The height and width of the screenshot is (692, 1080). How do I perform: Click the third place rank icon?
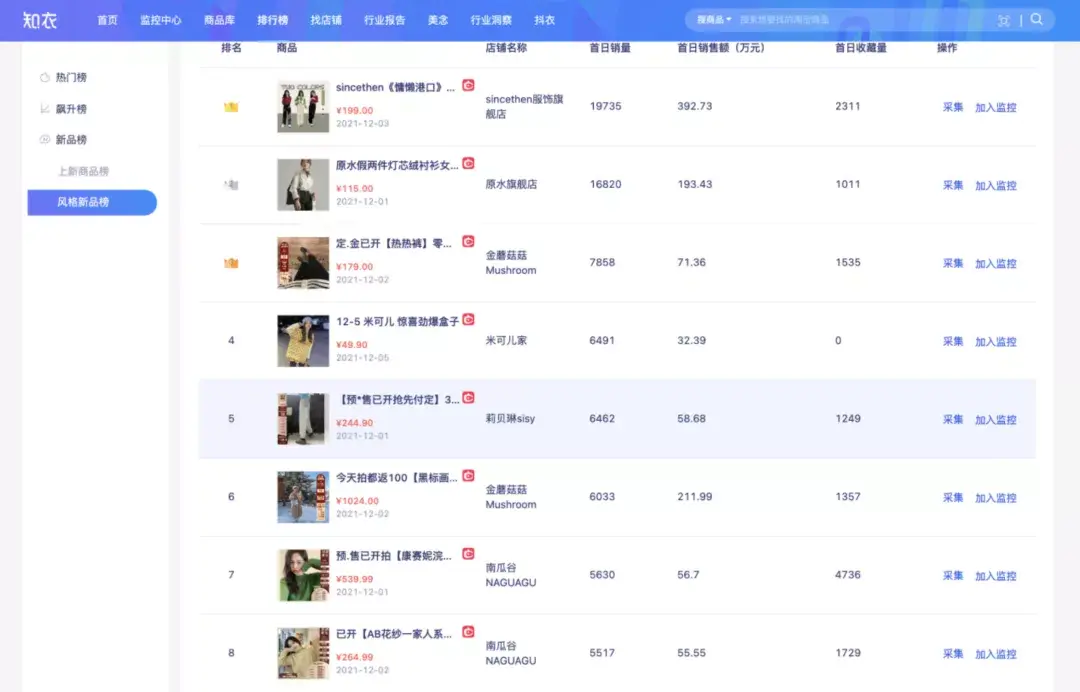[231, 263]
